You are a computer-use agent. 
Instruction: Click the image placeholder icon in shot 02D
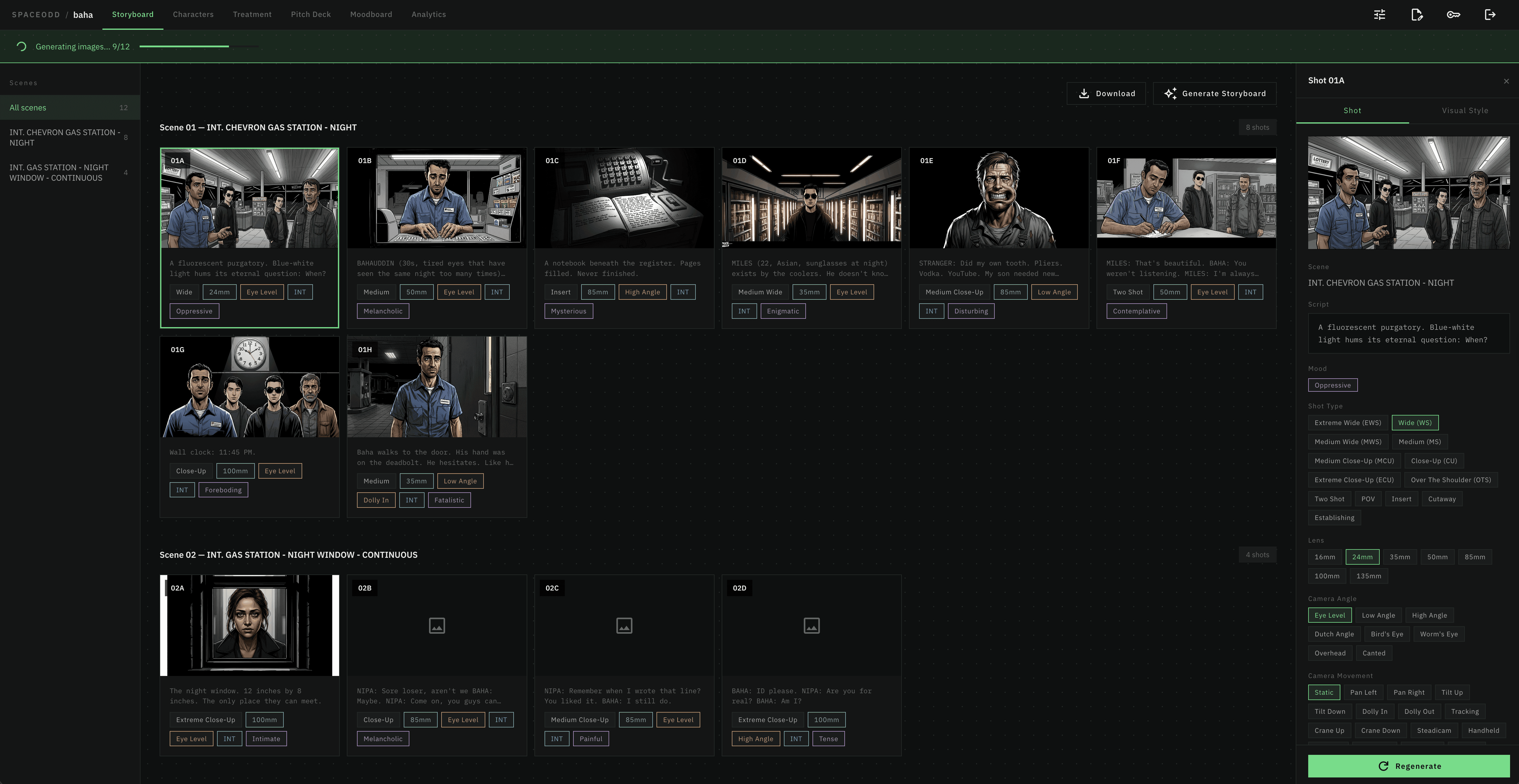[x=811, y=625]
